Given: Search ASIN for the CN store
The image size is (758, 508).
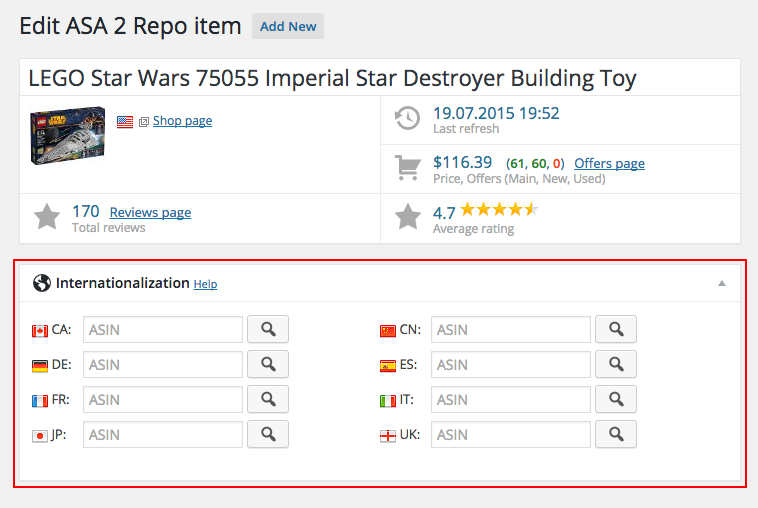Looking at the screenshot, I should [x=615, y=330].
